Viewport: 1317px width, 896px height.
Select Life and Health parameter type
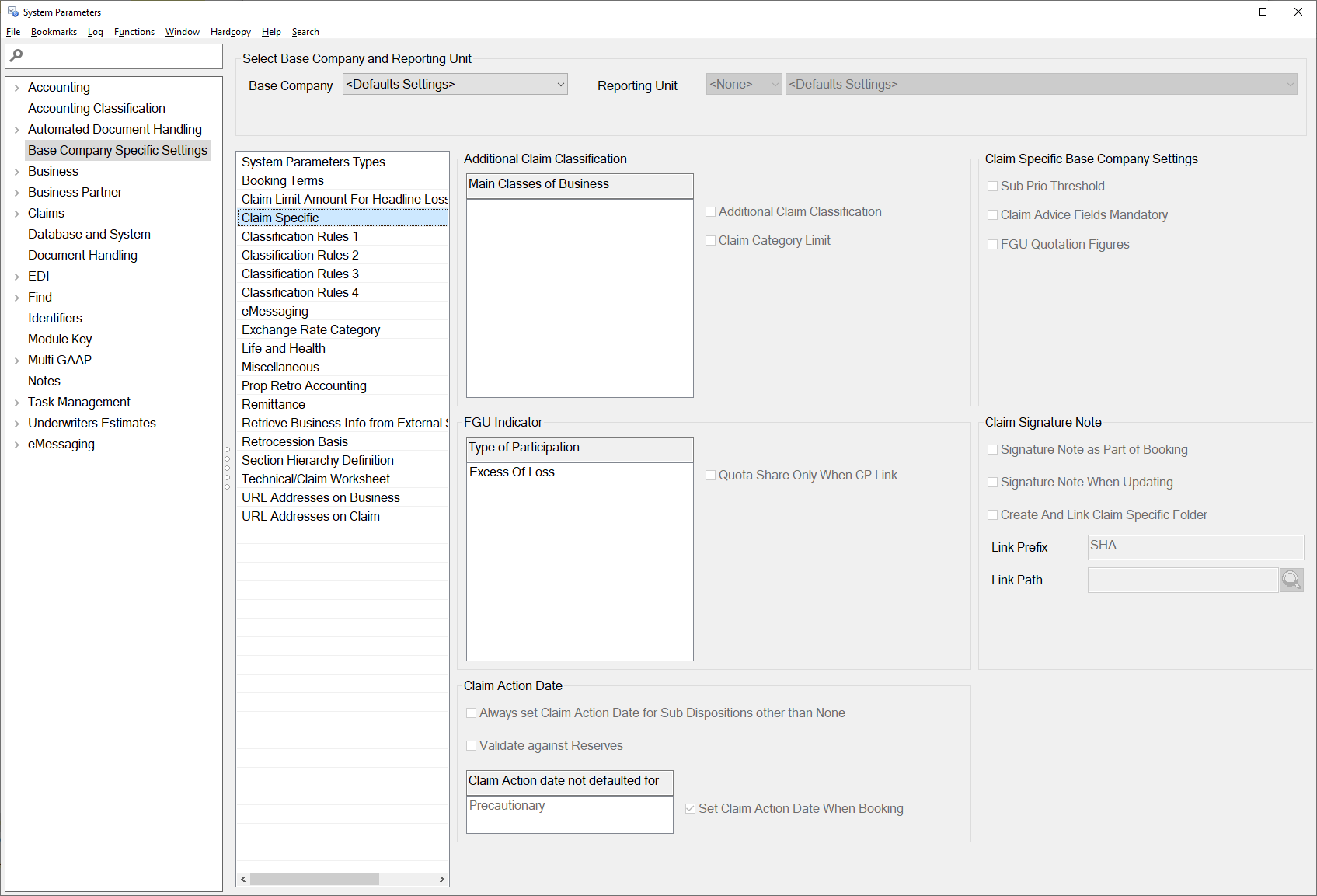pos(284,349)
